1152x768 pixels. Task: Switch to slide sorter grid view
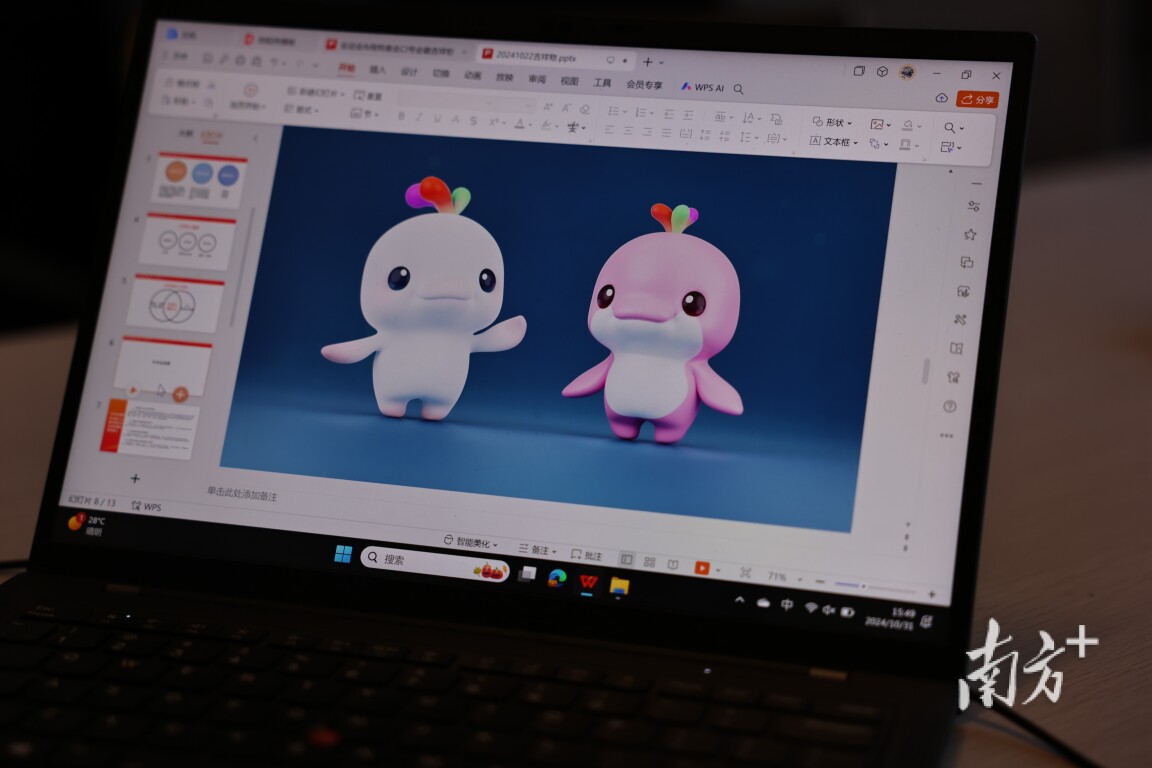[x=649, y=563]
